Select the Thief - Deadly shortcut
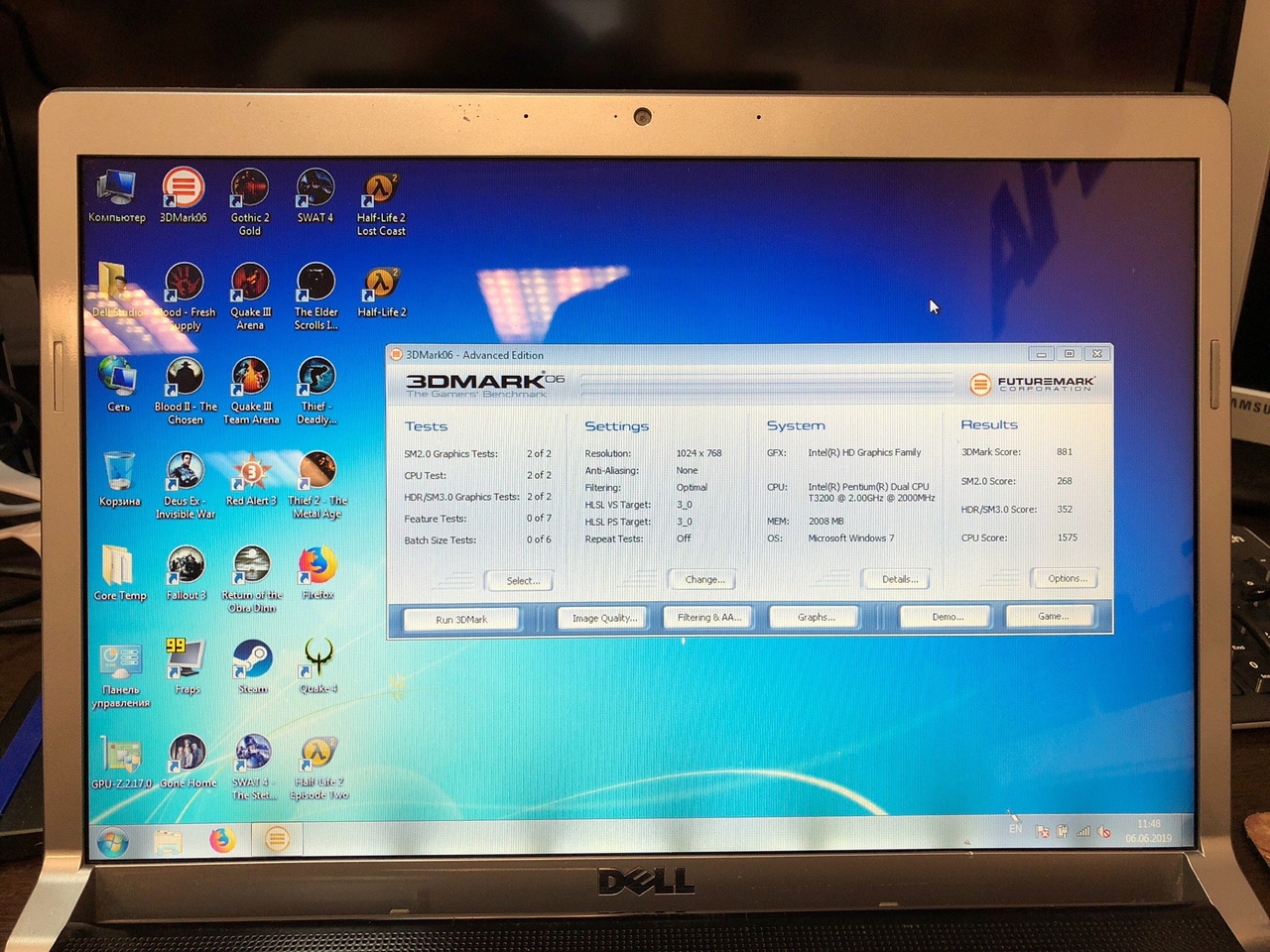This screenshot has height=952, width=1270. tap(317, 391)
